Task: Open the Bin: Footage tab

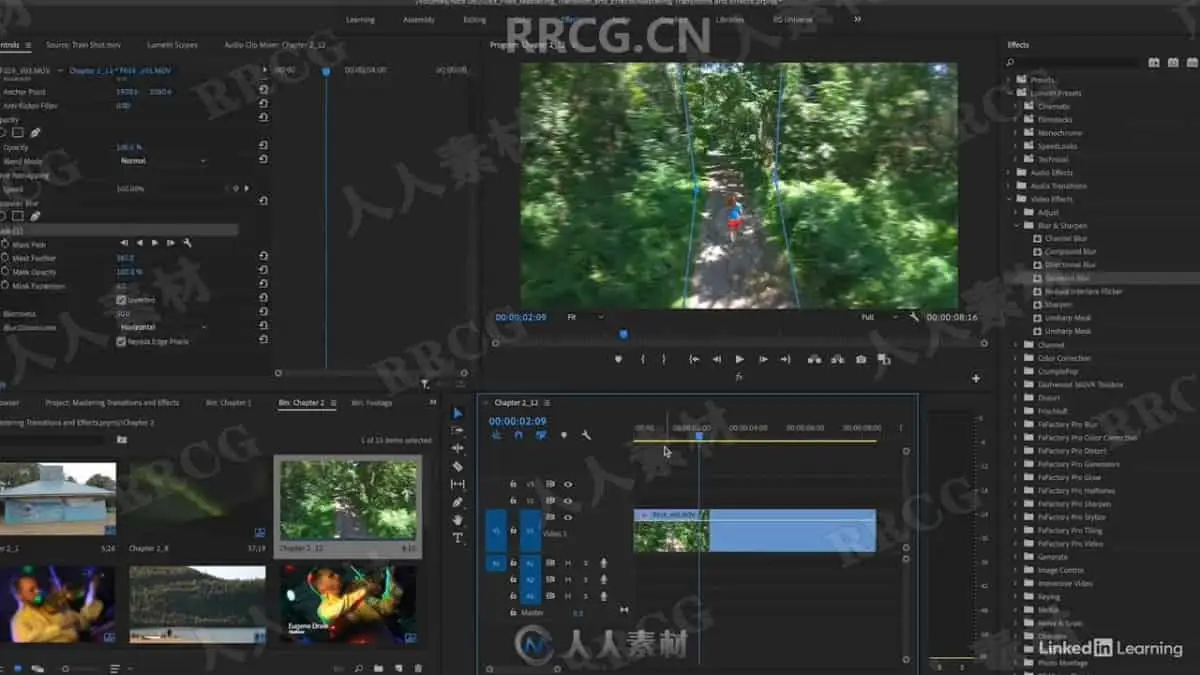Action: 371,403
